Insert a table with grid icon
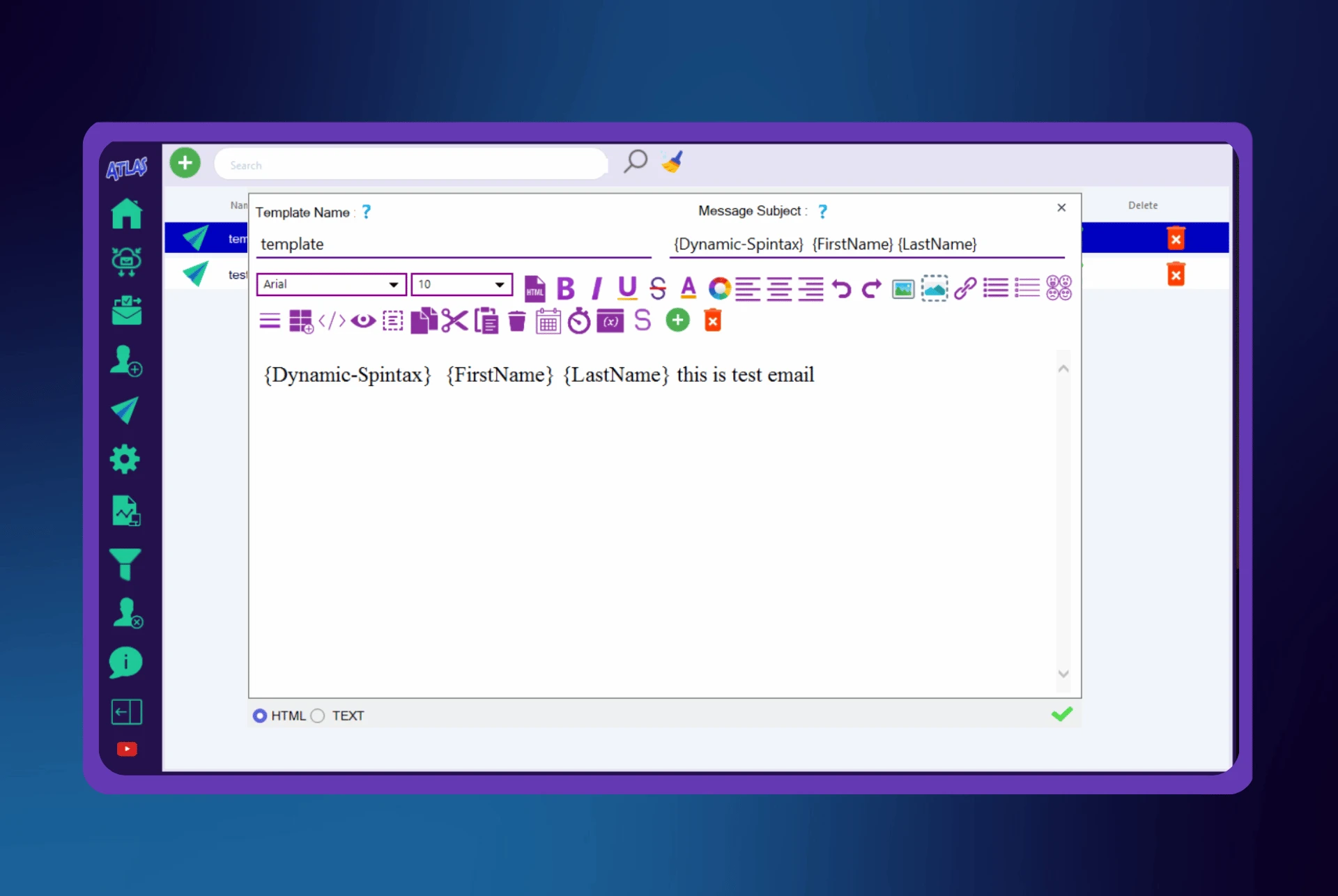Image resolution: width=1338 pixels, height=896 pixels. [x=300, y=321]
